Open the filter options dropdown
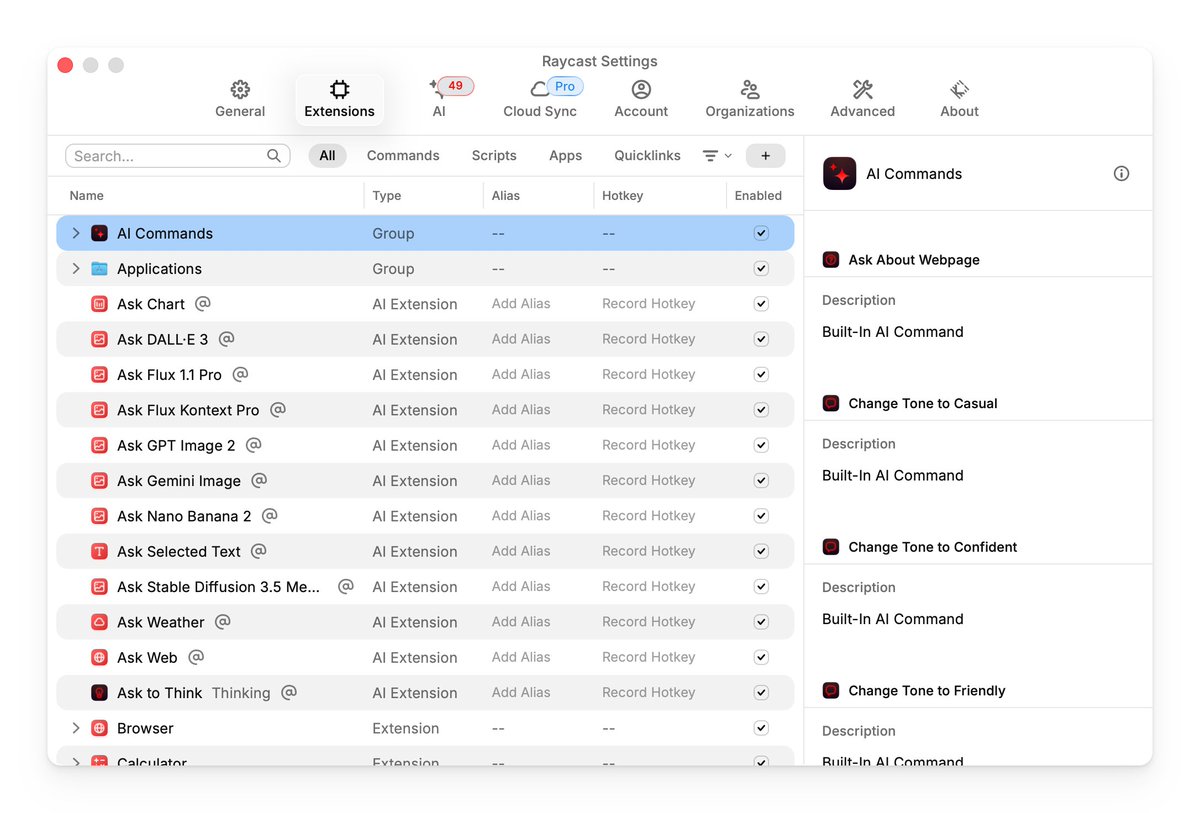This screenshot has width=1200, height=813. click(717, 156)
